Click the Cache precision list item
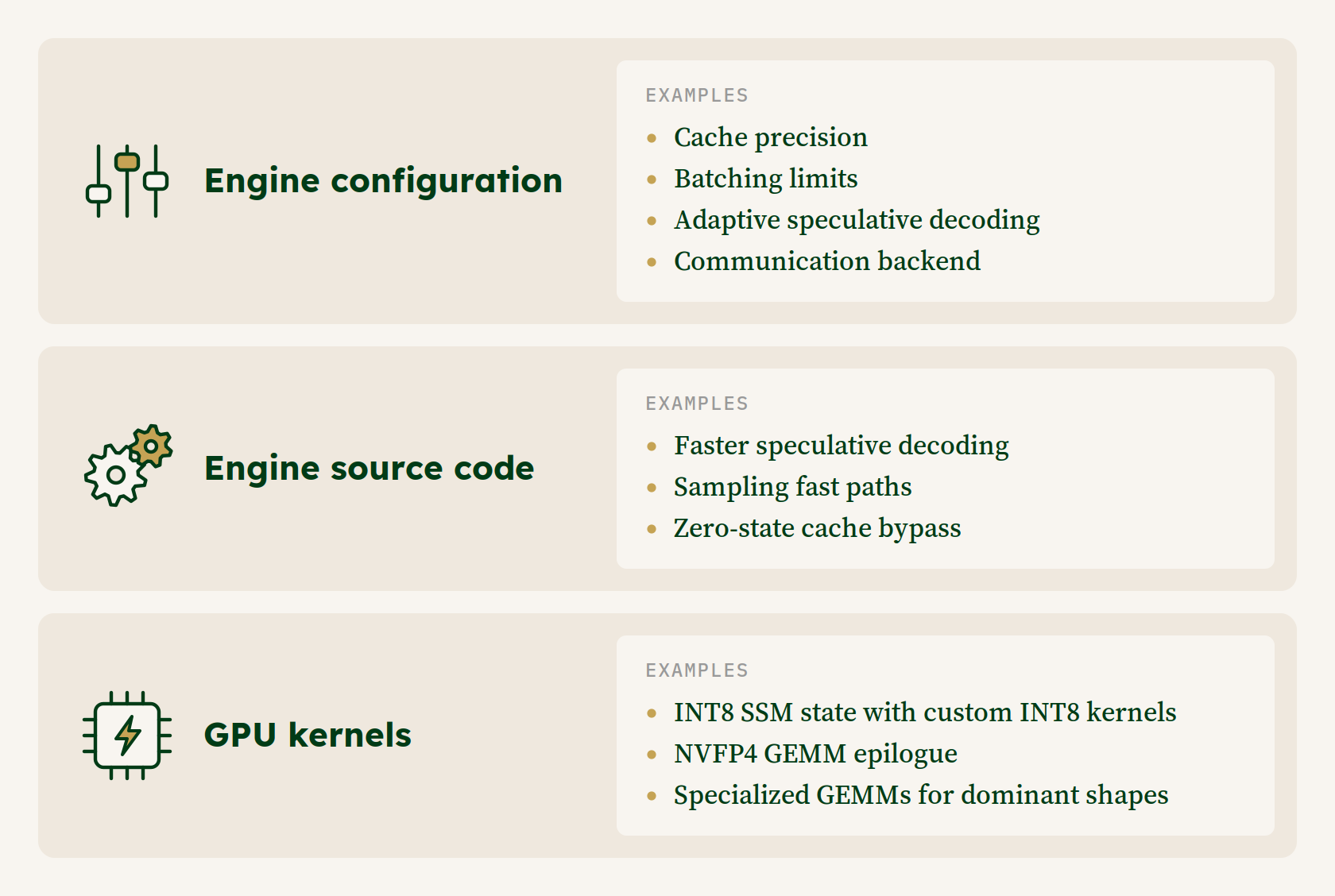The height and width of the screenshot is (896, 1335). 770,137
